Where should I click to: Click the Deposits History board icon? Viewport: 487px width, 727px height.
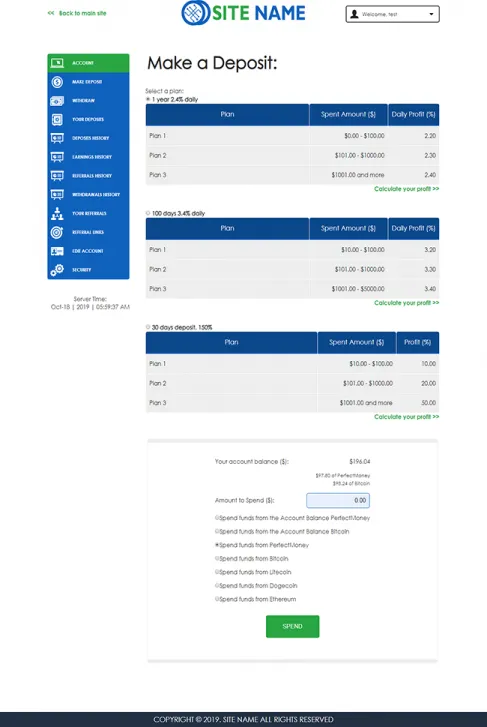tap(57, 138)
